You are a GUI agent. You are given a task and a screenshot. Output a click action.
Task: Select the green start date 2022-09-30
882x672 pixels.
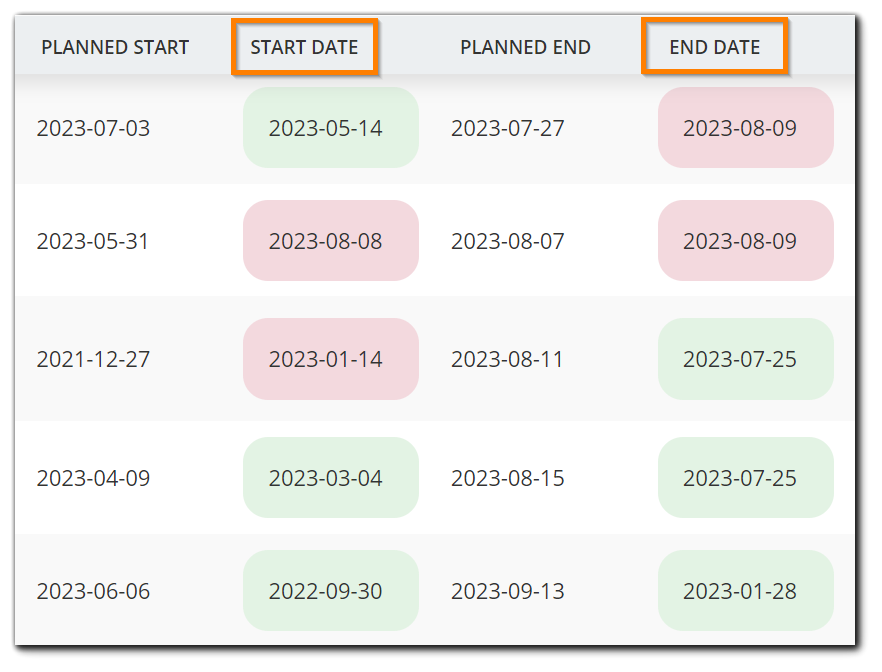pyautogui.click(x=330, y=590)
